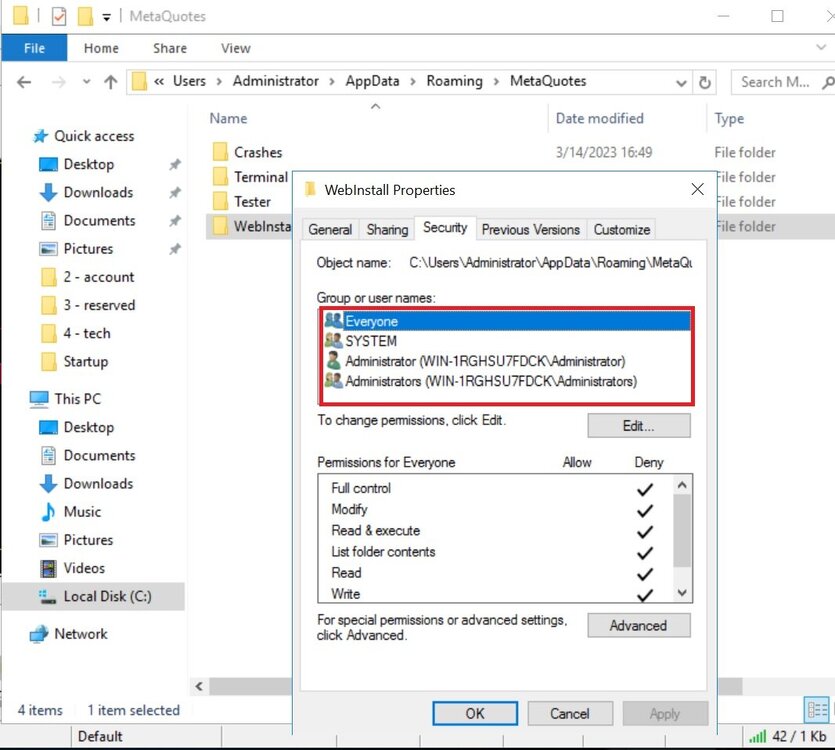Sort by Date modified column header
This screenshot has width=835, height=750.
tap(600, 118)
